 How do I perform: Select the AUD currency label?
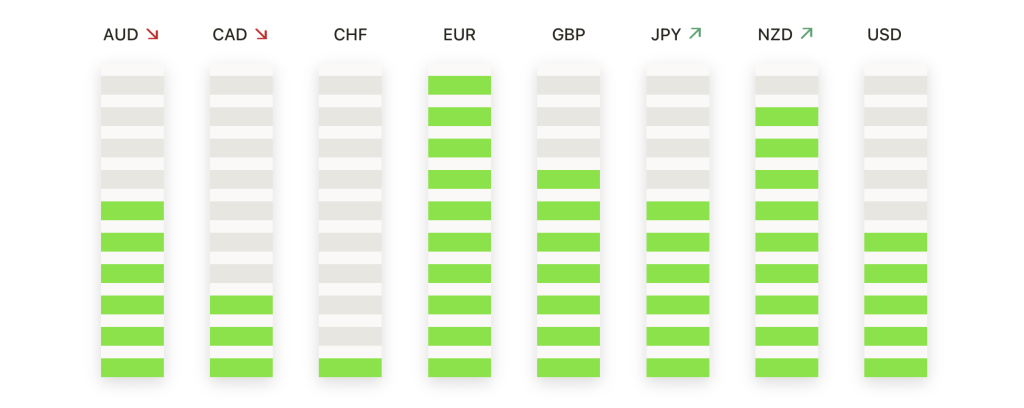pos(121,35)
